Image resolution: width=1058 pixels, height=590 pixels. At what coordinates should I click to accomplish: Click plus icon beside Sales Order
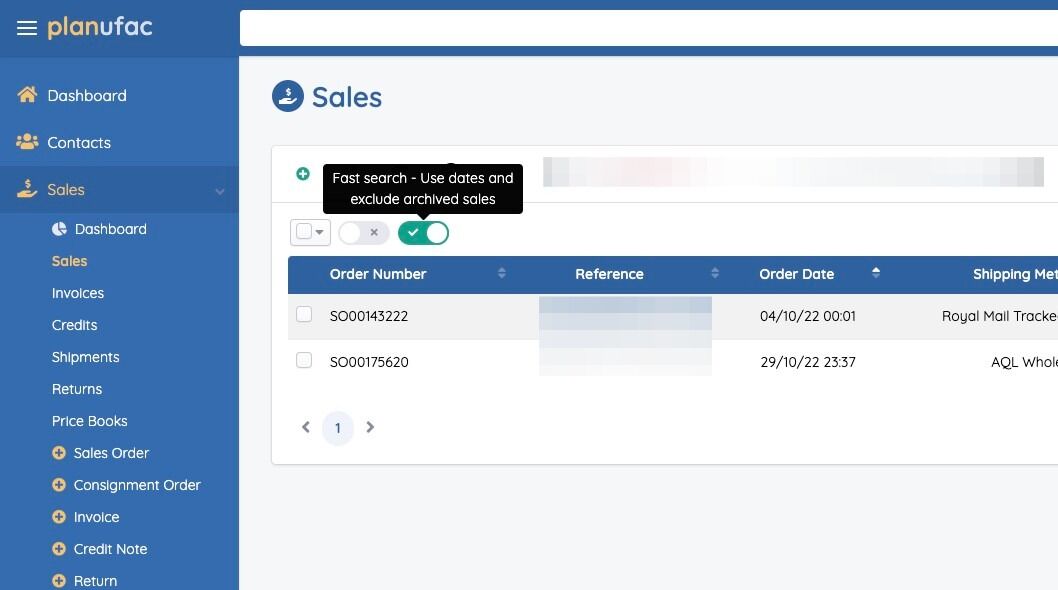click(x=59, y=453)
